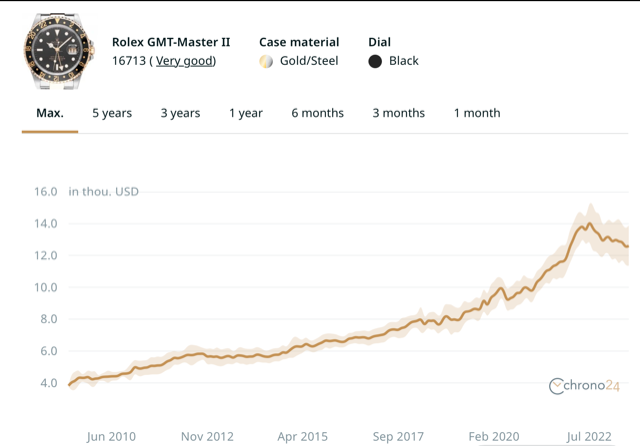Click the Chrono24 logo watermark
640x446 pixels.
(585, 386)
